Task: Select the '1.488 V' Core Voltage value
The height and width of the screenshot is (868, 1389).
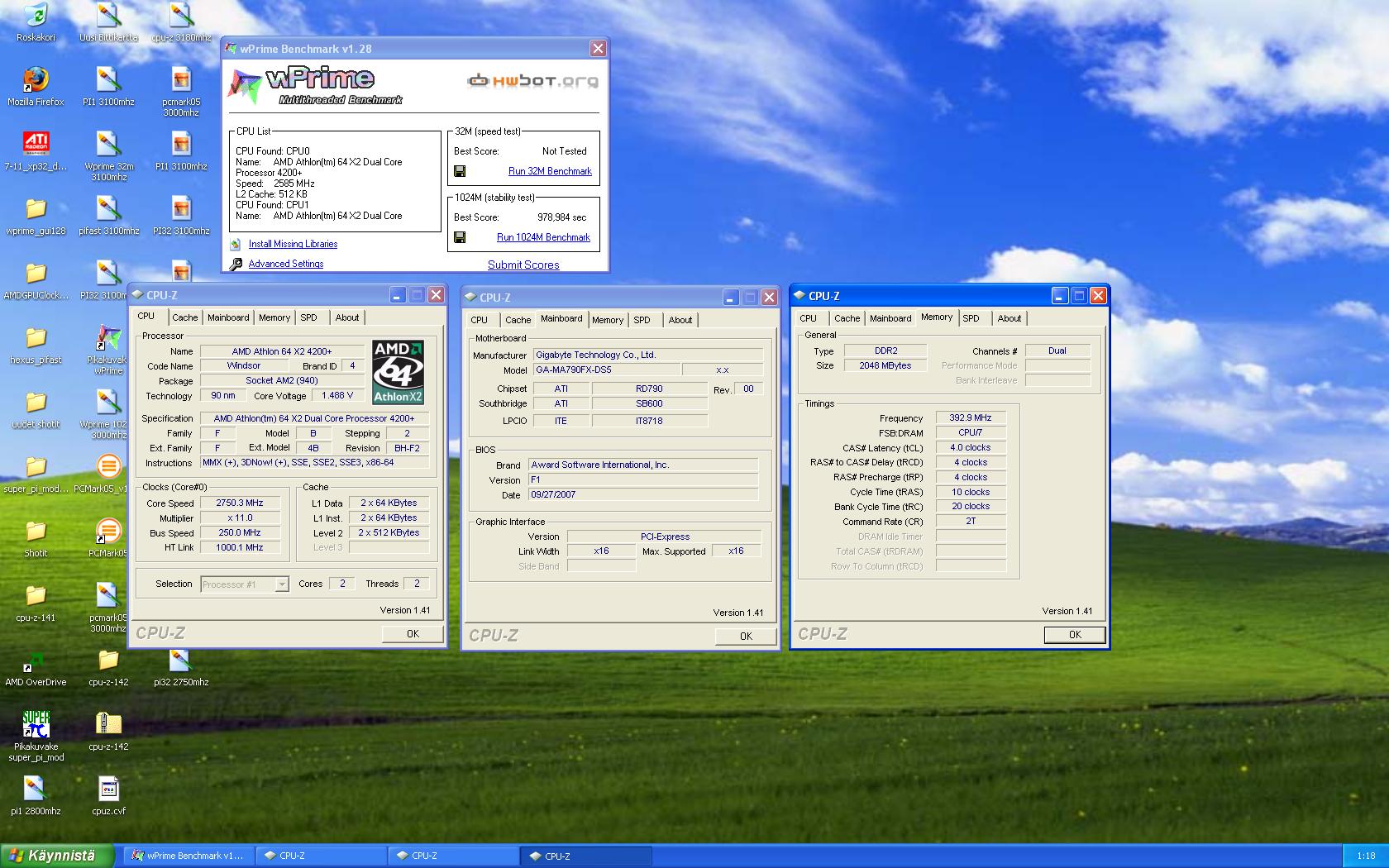Action: [x=337, y=395]
